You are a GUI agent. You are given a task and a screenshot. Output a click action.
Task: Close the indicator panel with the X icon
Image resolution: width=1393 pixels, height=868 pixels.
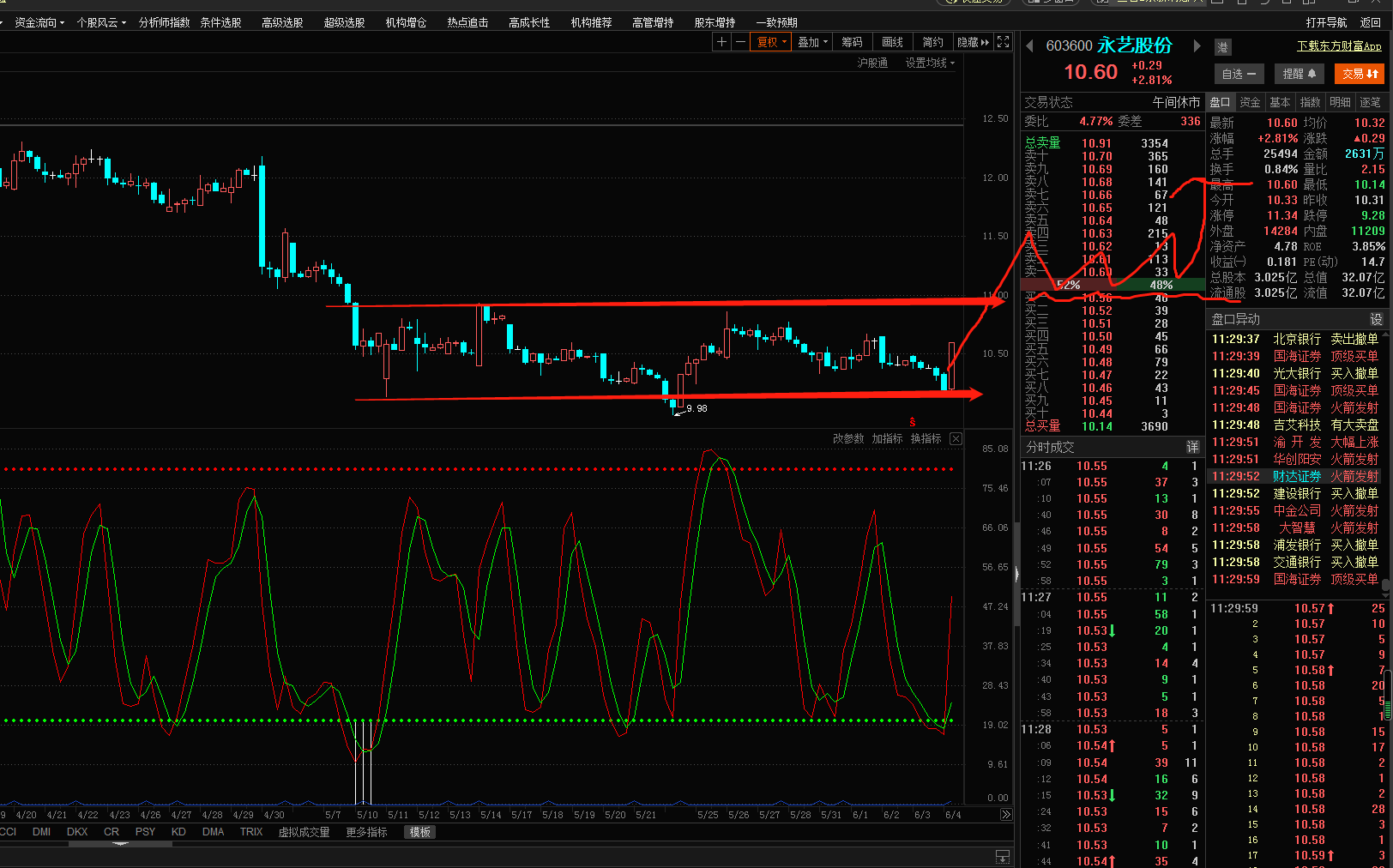(x=956, y=438)
